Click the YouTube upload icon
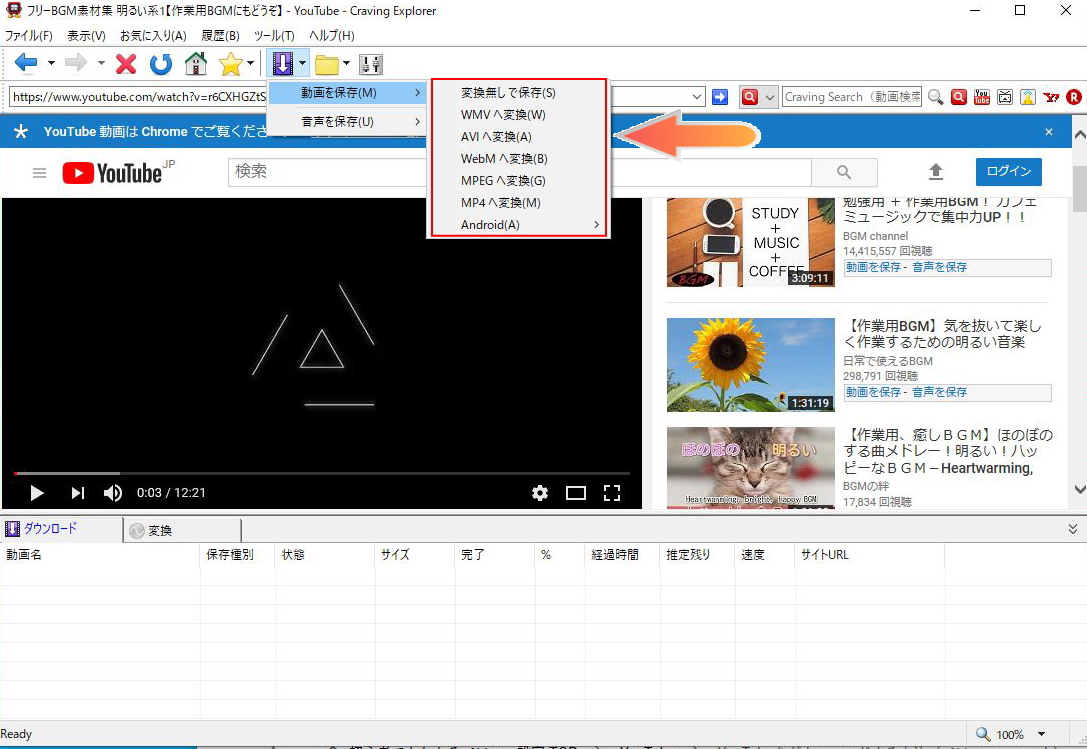The width and height of the screenshot is (1087, 749). [x=936, y=171]
